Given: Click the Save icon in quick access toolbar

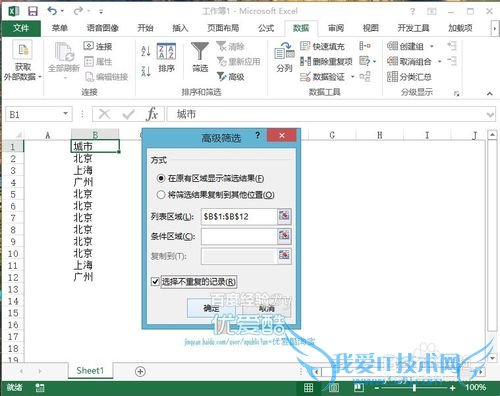Looking at the screenshot, I should coord(33,11).
